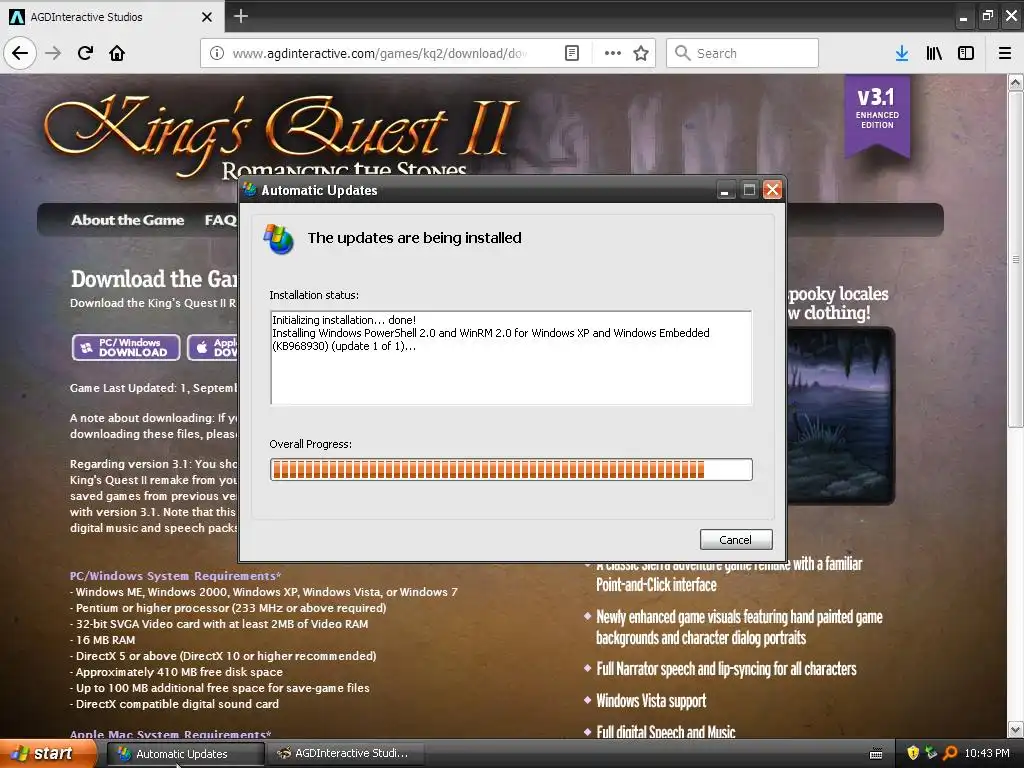Close the AGDInteractive Studios tab
Screen dimensions: 1024x768
(x=206, y=17)
